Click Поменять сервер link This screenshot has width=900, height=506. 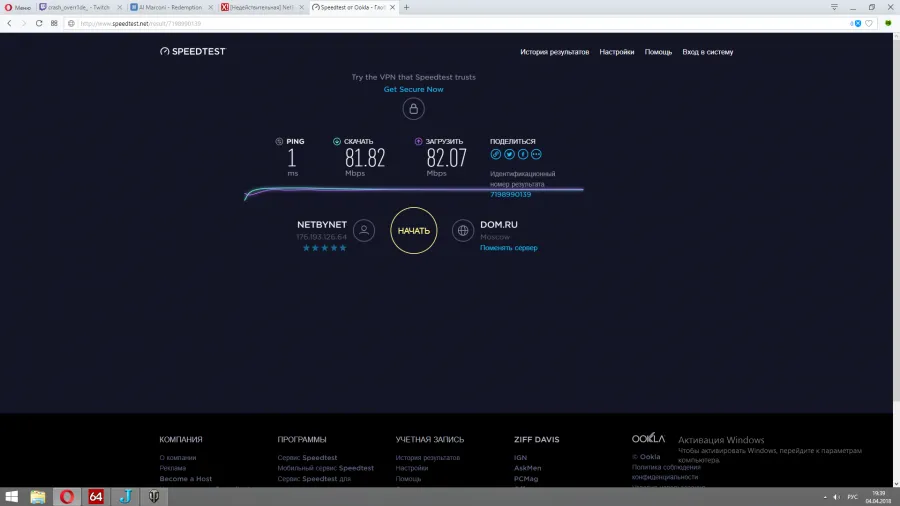[x=509, y=248]
